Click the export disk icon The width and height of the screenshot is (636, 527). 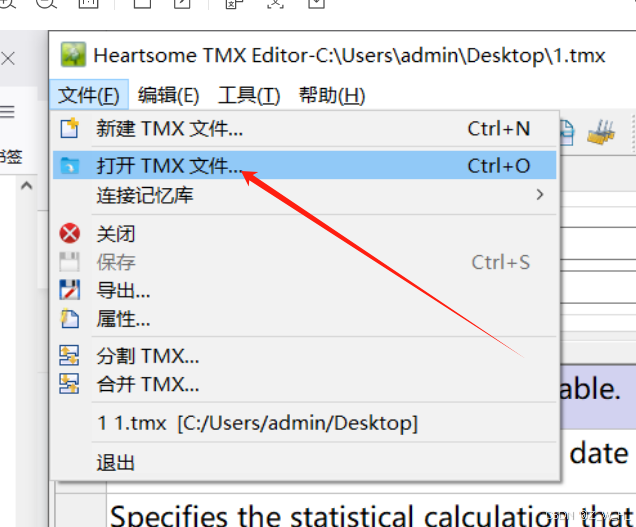(70, 290)
